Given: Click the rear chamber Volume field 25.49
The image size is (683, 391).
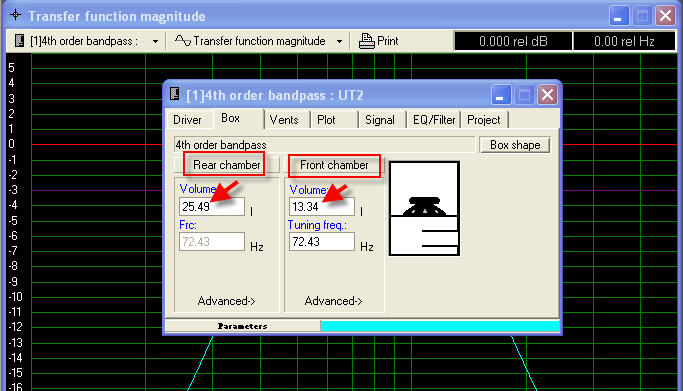Looking at the screenshot, I should click(212, 206).
